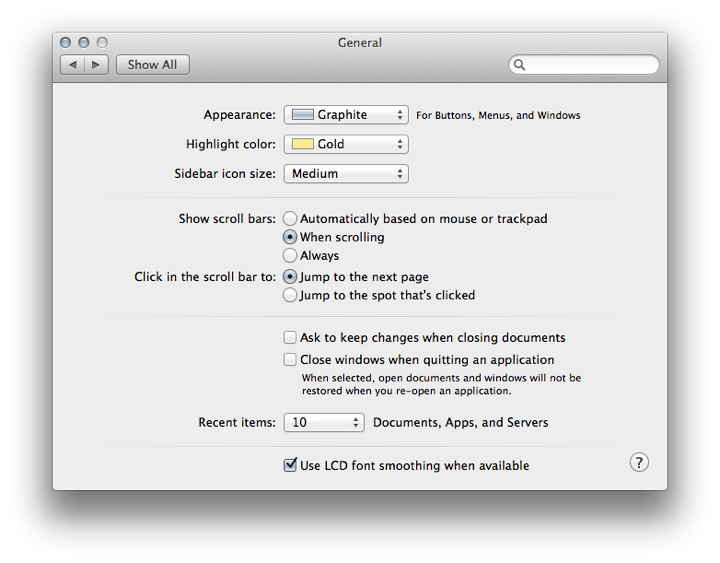Open the Appearance Graphite dropdown
Viewport: 720px width, 563px height.
pos(346,115)
